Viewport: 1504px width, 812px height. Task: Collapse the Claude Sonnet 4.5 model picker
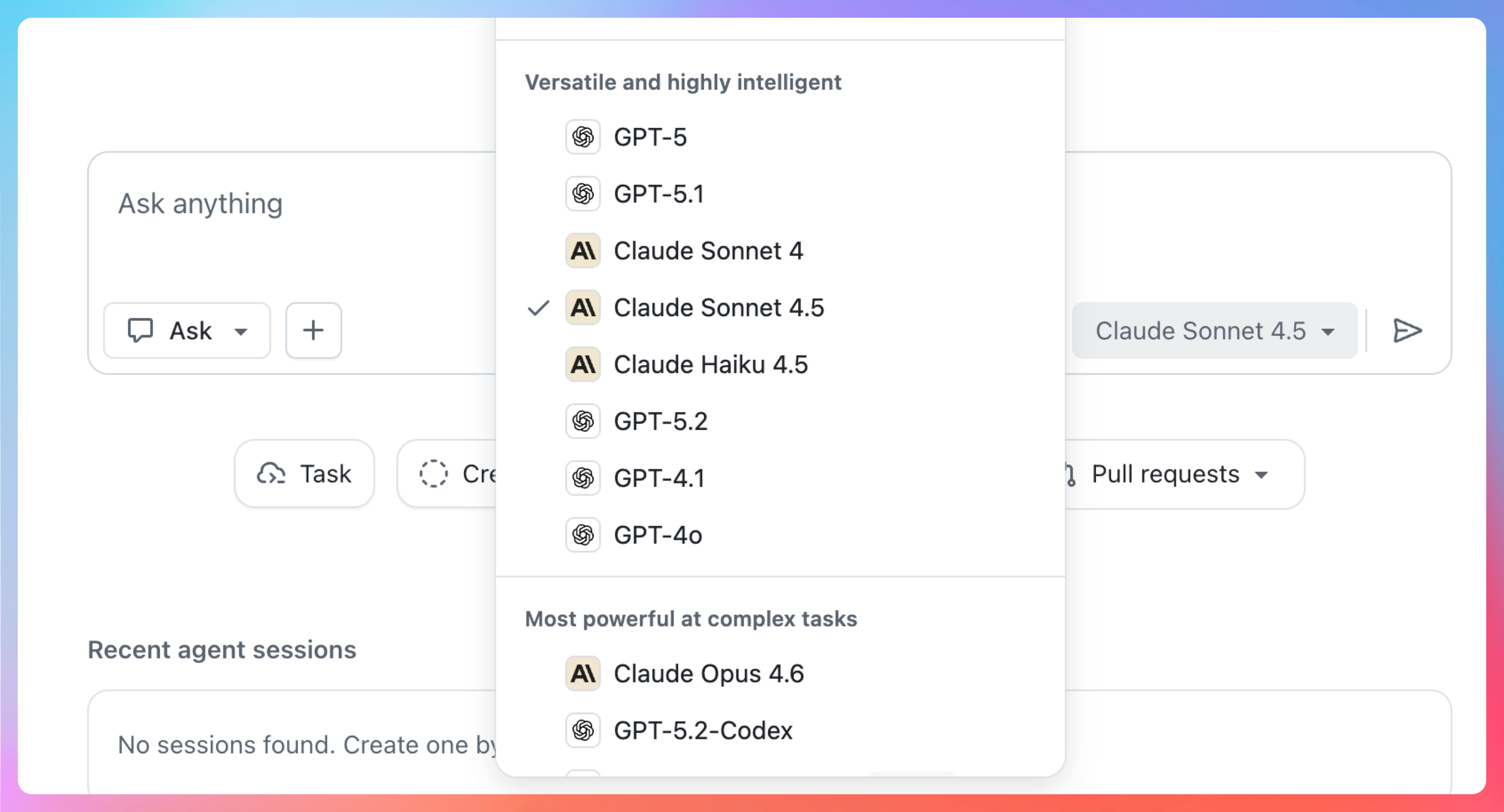[1214, 331]
